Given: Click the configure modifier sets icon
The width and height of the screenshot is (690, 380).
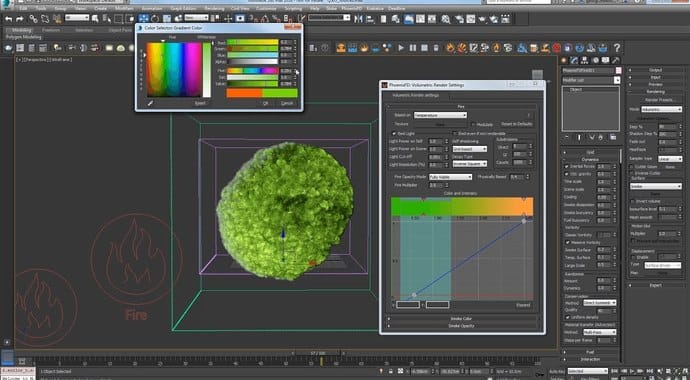Looking at the screenshot, I should (613, 137).
